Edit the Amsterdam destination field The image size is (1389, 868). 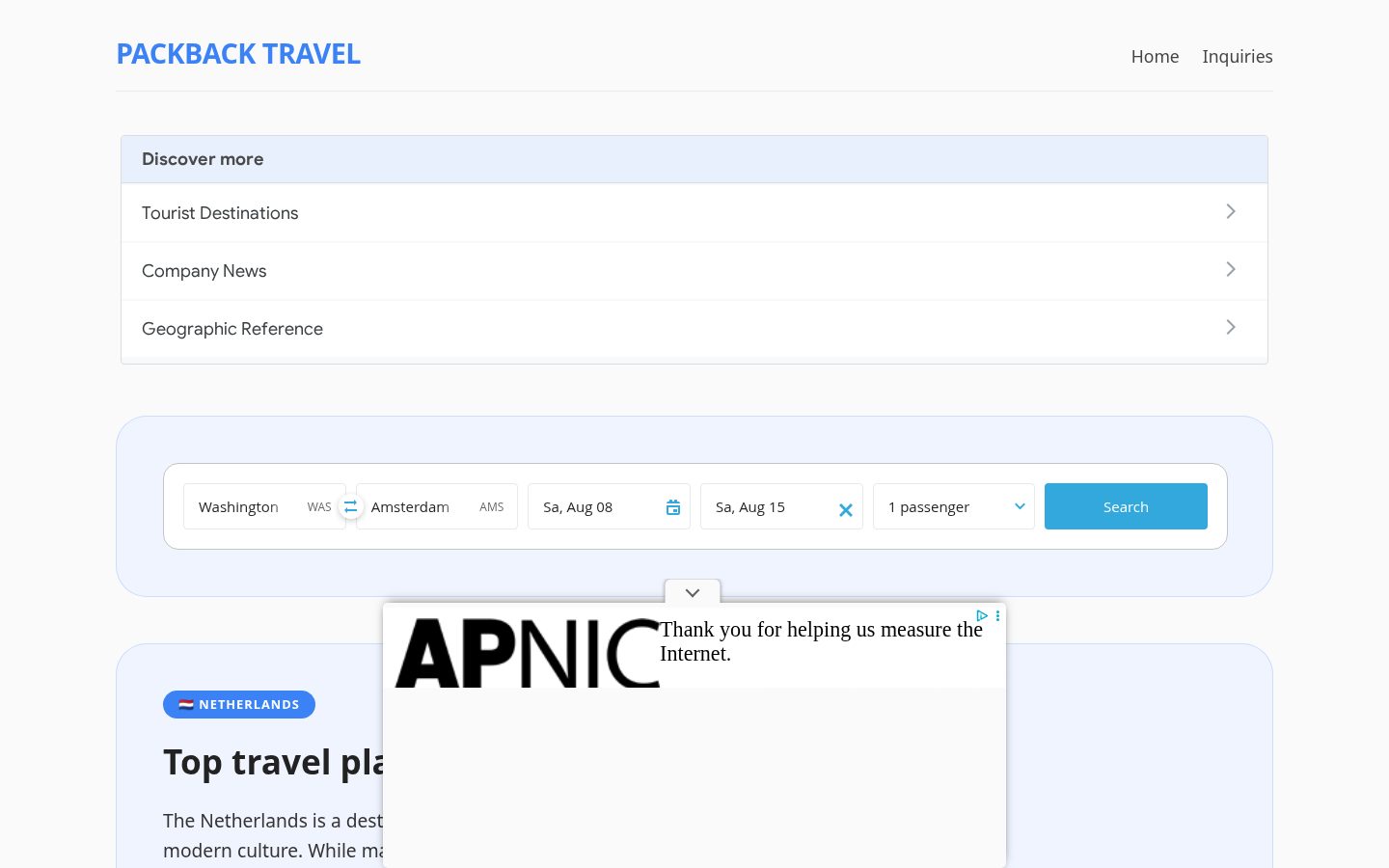click(437, 506)
